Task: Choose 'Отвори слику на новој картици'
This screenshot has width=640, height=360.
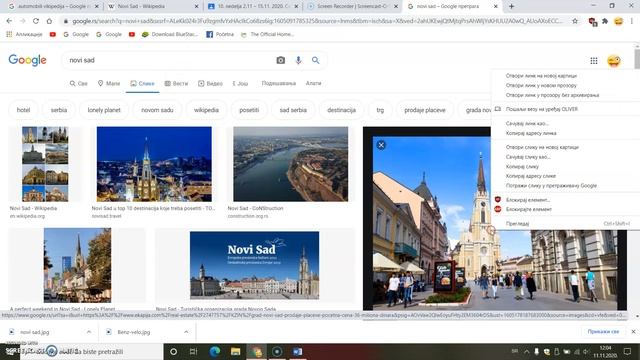Action: click(566, 147)
